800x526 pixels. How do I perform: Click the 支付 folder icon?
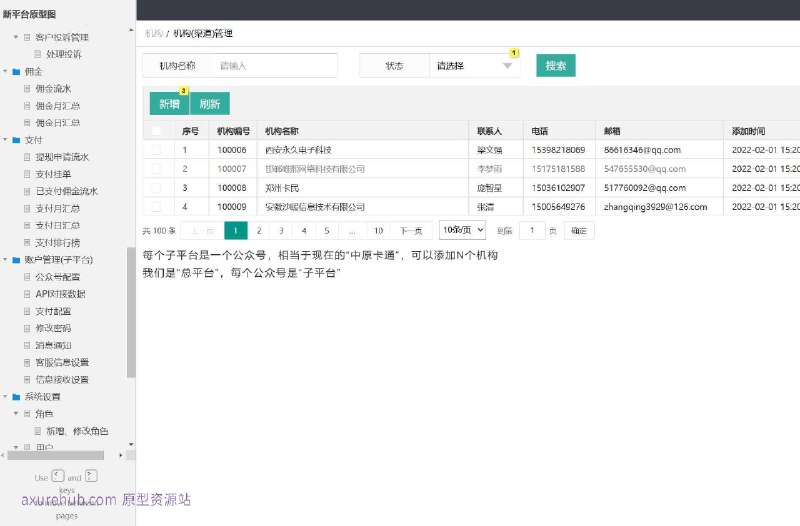point(16,140)
